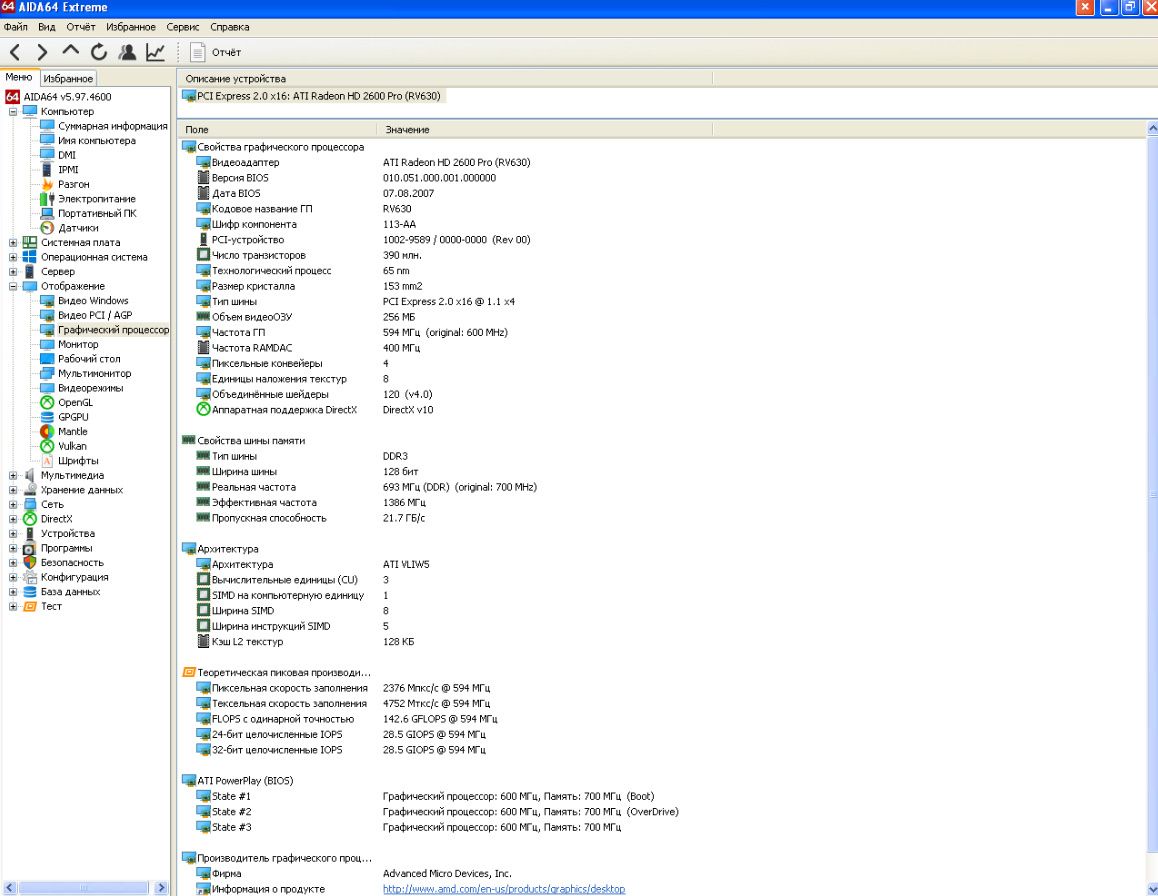This screenshot has height=896, width=1158.
Task: Expand the Тест branch
Action: tap(13, 606)
